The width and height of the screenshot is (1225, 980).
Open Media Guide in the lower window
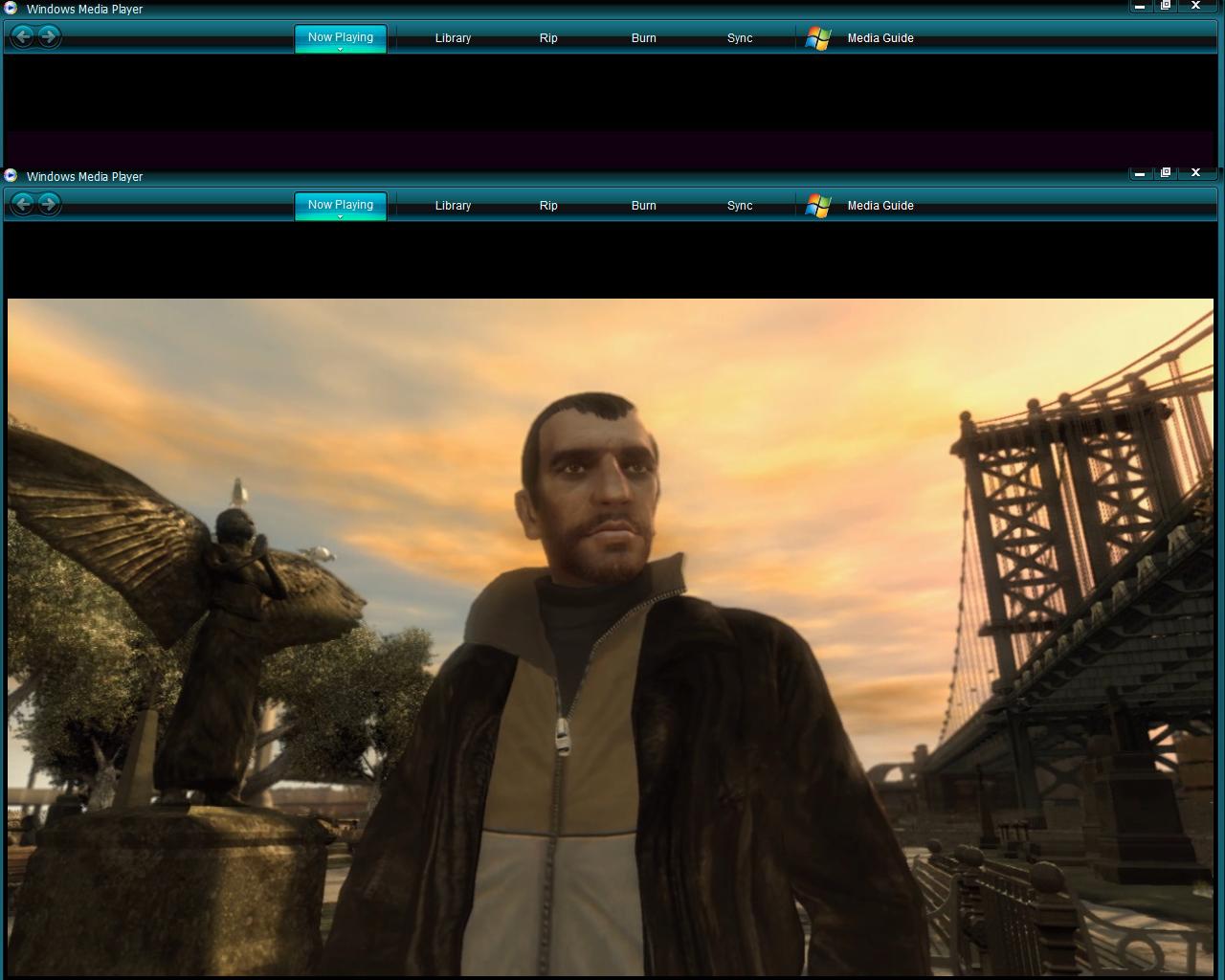pos(880,206)
